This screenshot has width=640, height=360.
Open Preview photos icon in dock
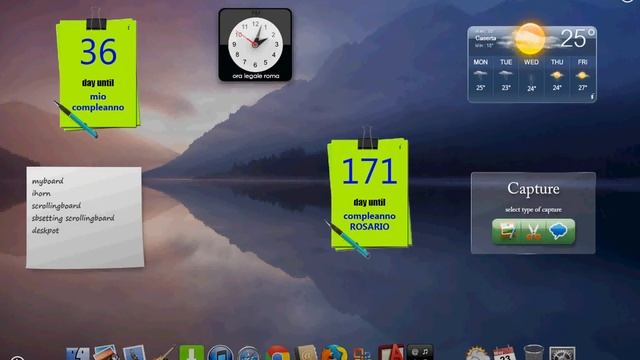click(106, 353)
